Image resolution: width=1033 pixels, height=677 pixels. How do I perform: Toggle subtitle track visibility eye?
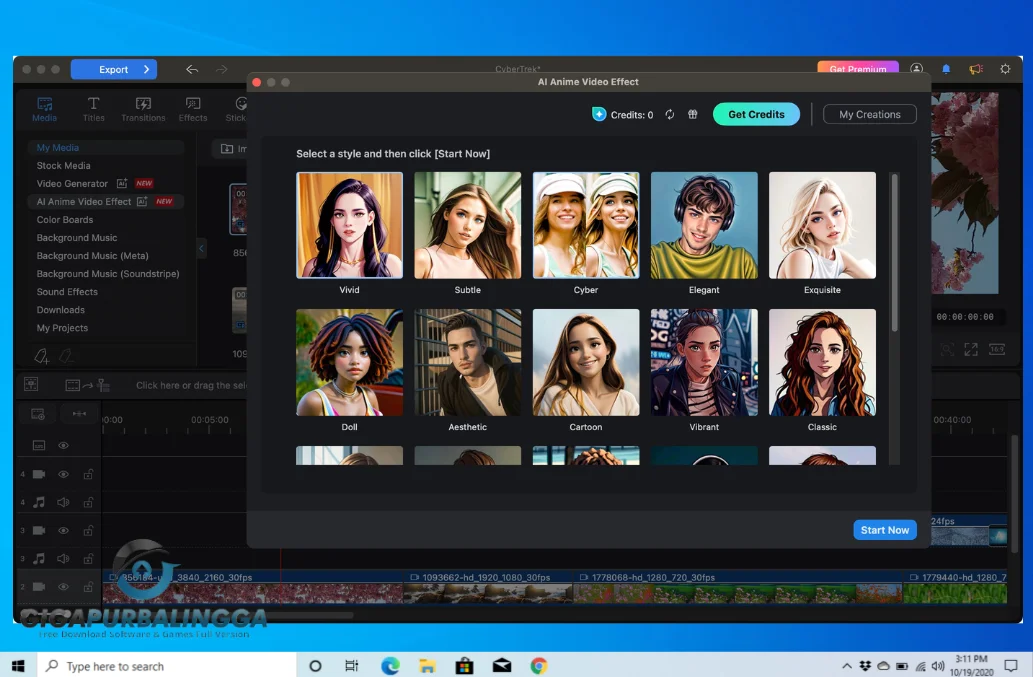tap(63, 445)
